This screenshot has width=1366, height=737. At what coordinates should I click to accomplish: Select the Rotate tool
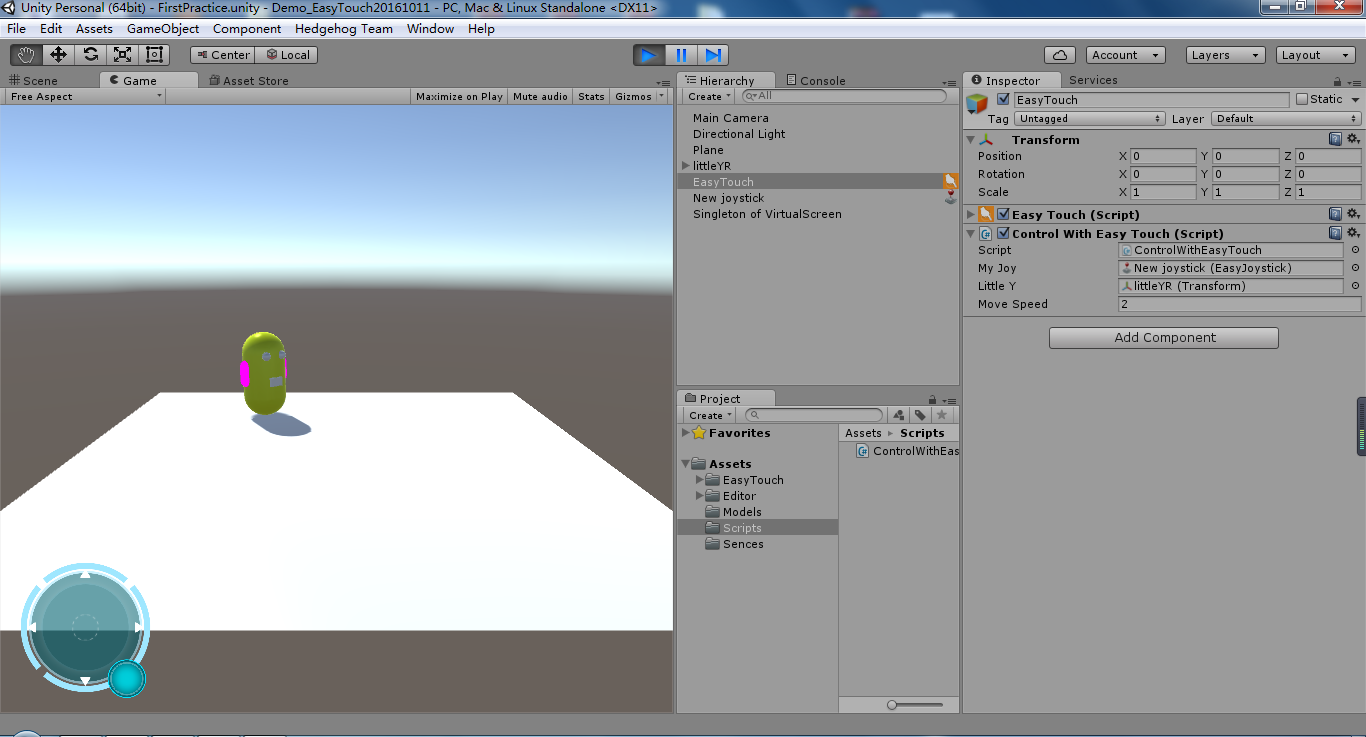[91, 54]
